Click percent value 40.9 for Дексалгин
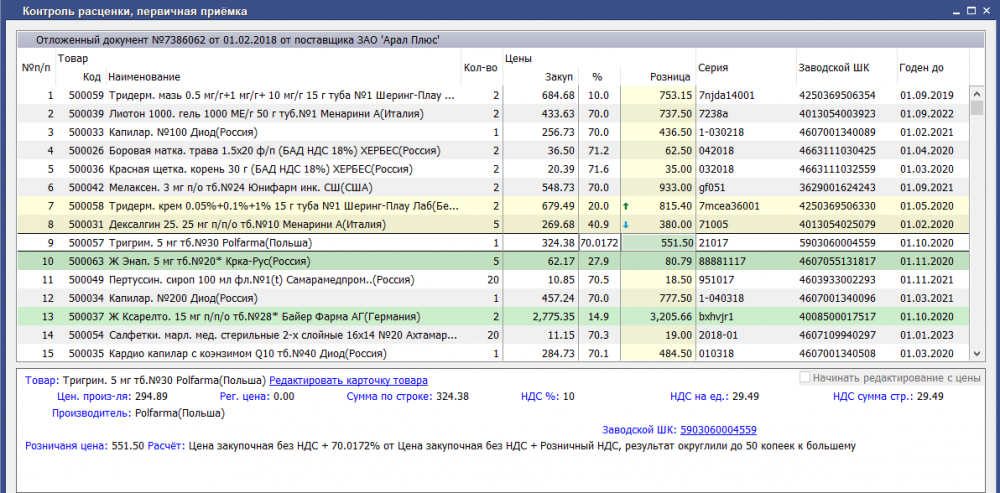The height and width of the screenshot is (493, 1000). (x=599, y=224)
